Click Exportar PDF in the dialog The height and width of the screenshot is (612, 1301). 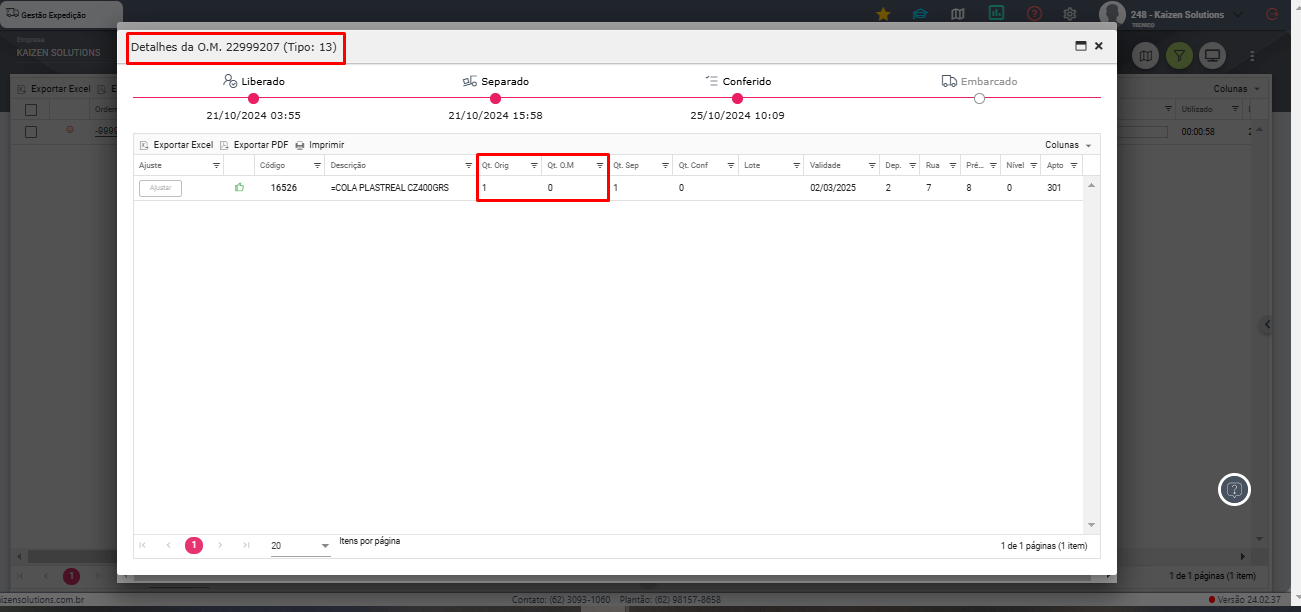[x=254, y=145]
